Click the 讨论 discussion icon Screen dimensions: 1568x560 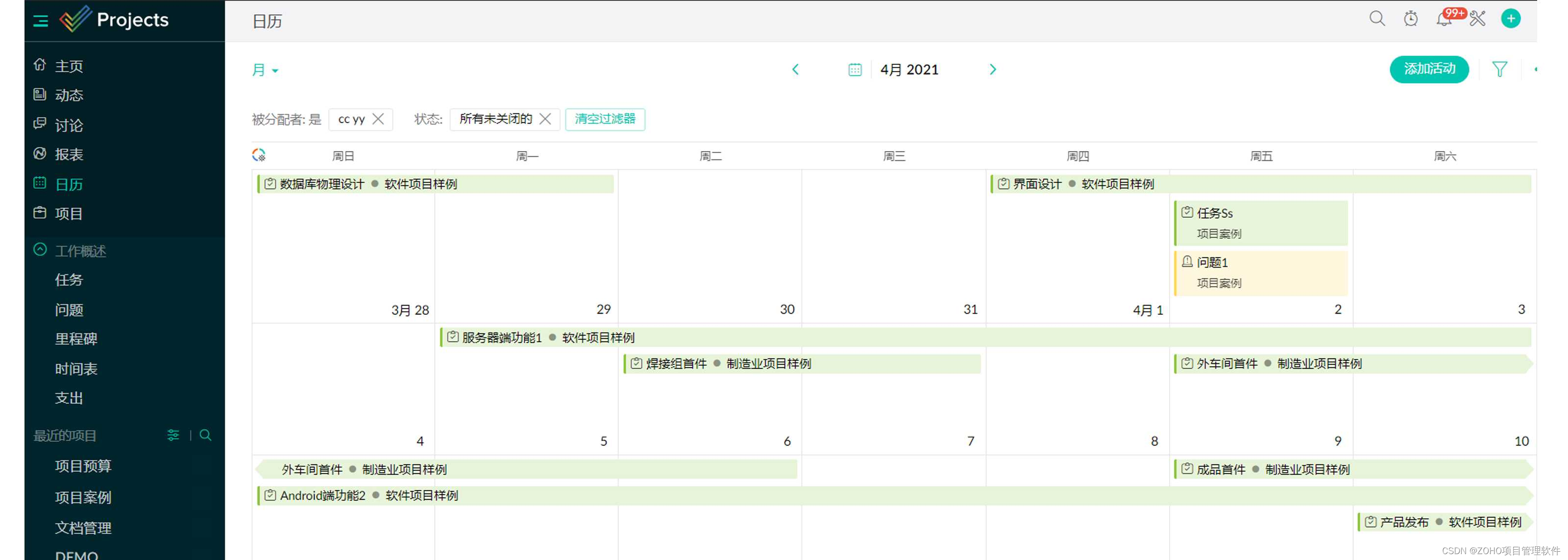[40, 124]
